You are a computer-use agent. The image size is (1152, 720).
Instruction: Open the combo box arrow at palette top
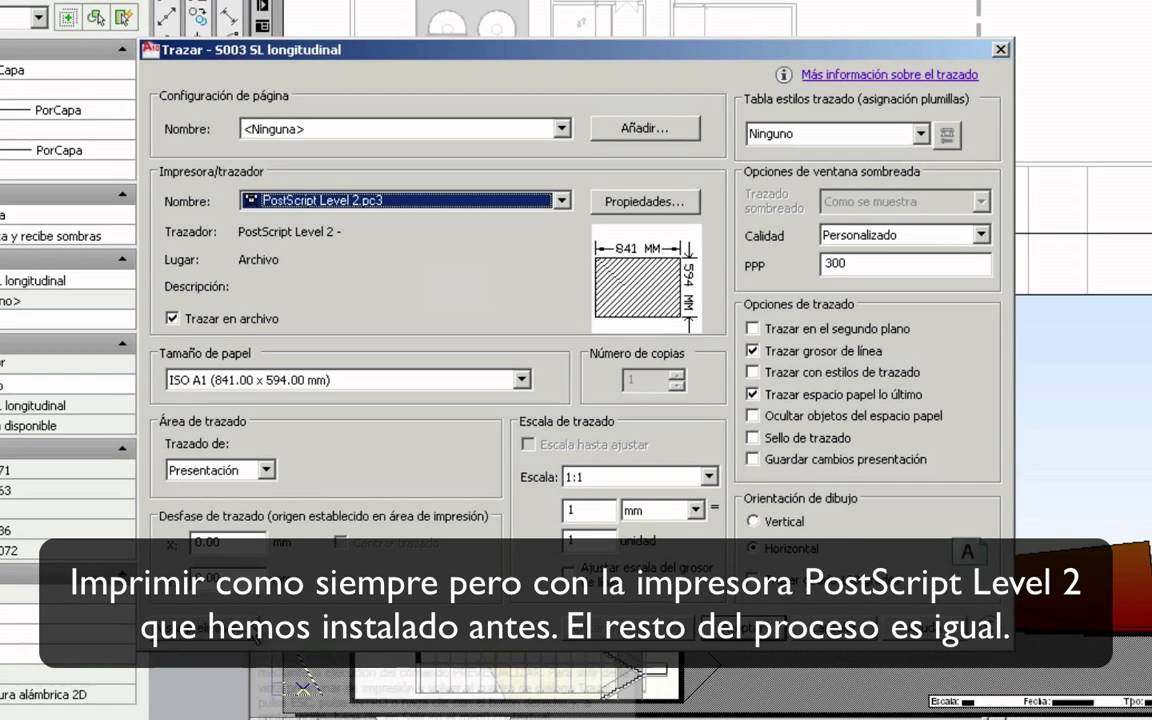tap(40, 18)
